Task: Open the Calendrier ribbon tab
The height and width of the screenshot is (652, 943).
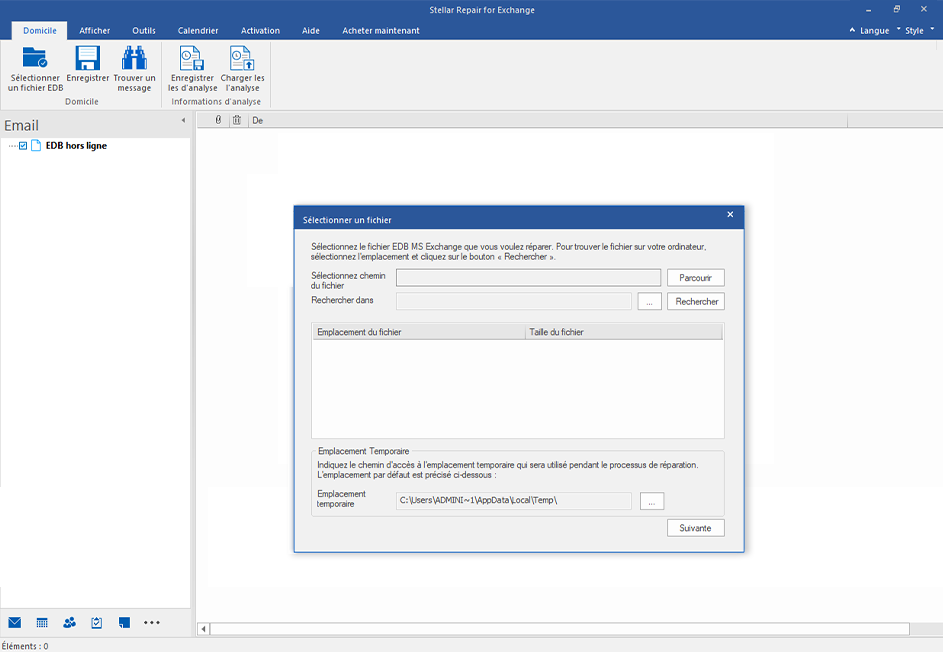Action: point(198,31)
